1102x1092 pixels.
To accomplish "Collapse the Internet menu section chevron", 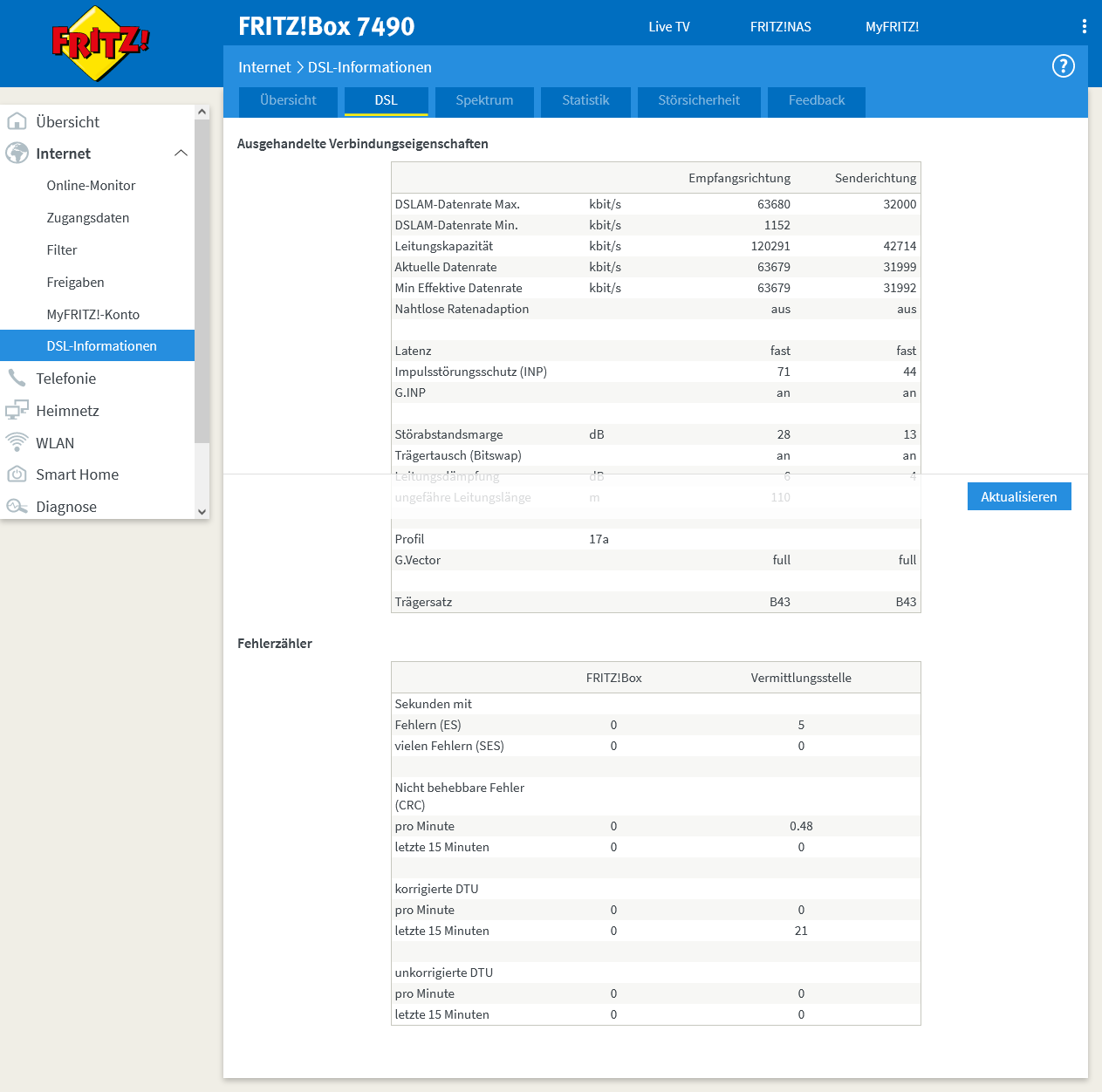I will (181, 153).
